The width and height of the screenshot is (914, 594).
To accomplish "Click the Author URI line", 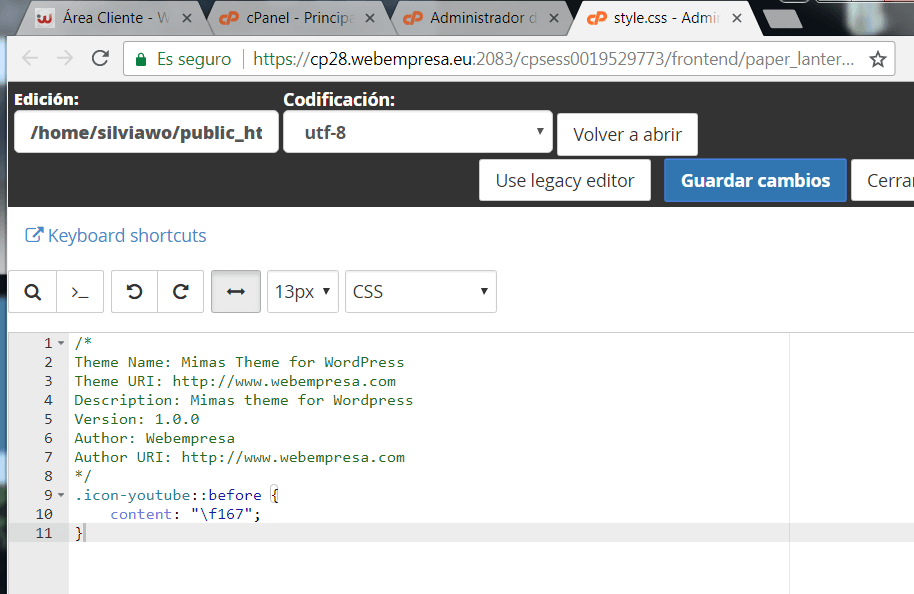I will tap(240, 458).
